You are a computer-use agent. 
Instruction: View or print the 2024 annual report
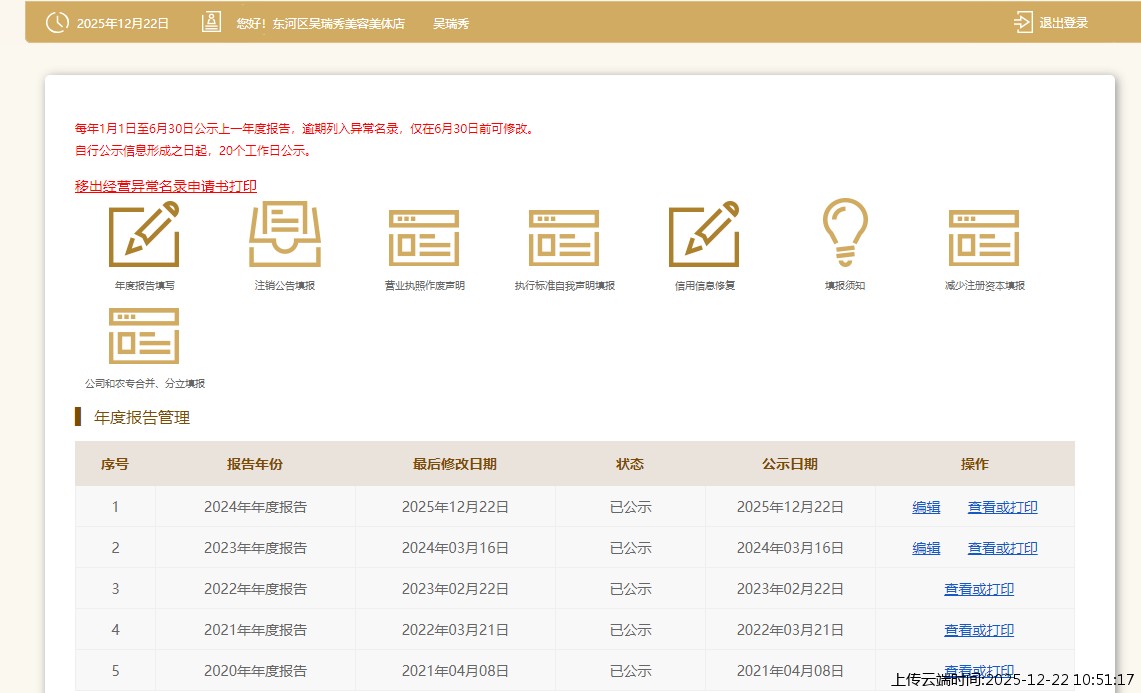click(1002, 507)
